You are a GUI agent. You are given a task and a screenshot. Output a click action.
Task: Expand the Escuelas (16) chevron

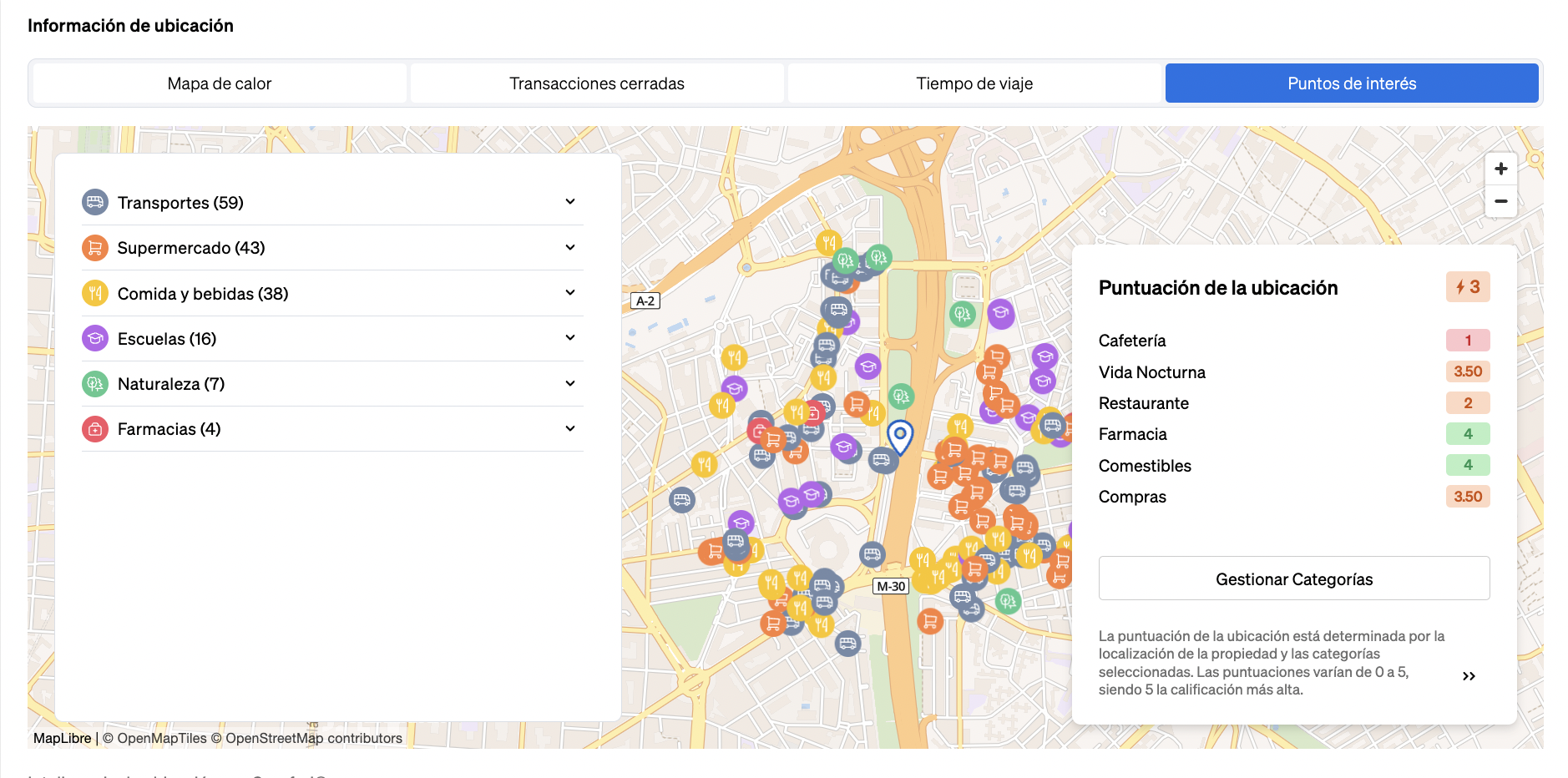(x=570, y=338)
